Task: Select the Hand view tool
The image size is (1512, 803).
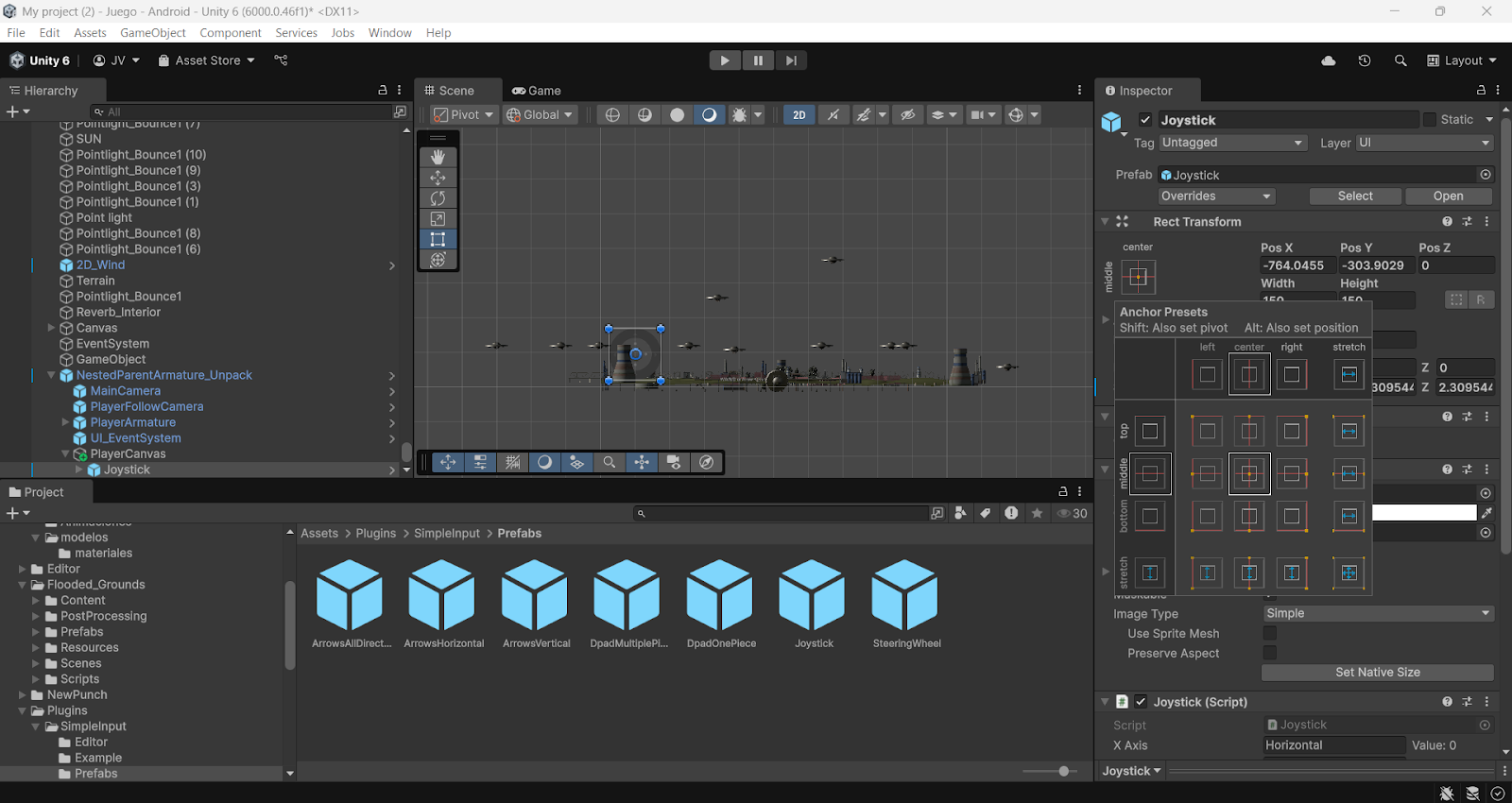Action: (x=438, y=157)
